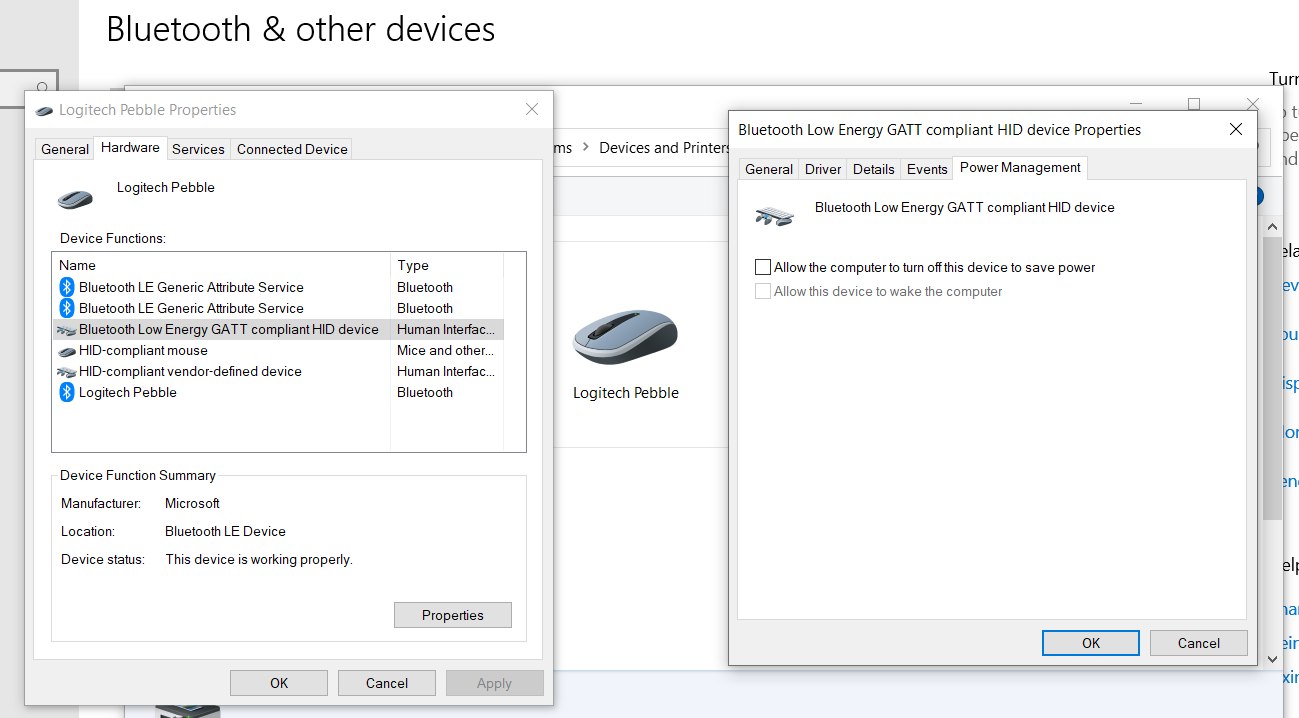The height and width of the screenshot is (718, 1299).
Task: Click the device icon in the GATT HID device Properties header
Action: [x=775, y=215]
